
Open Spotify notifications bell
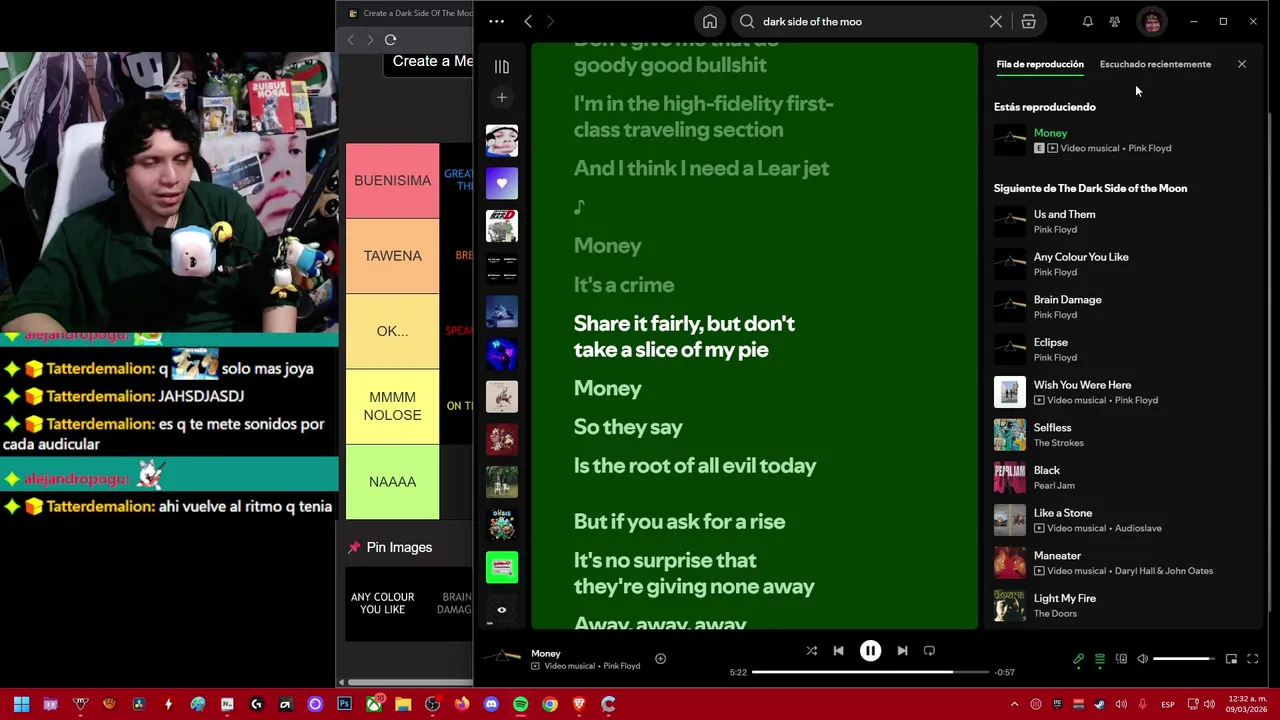1087,21
